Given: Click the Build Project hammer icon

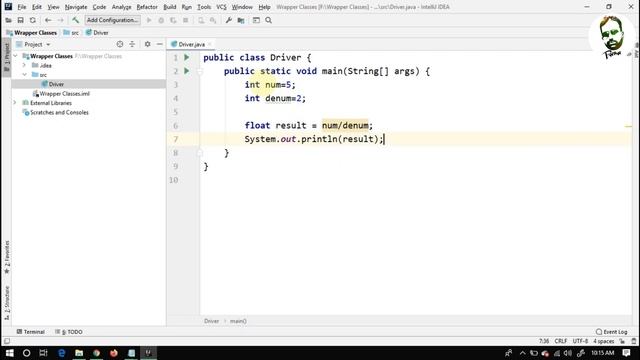Looking at the screenshot, I should click(x=76, y=20).
